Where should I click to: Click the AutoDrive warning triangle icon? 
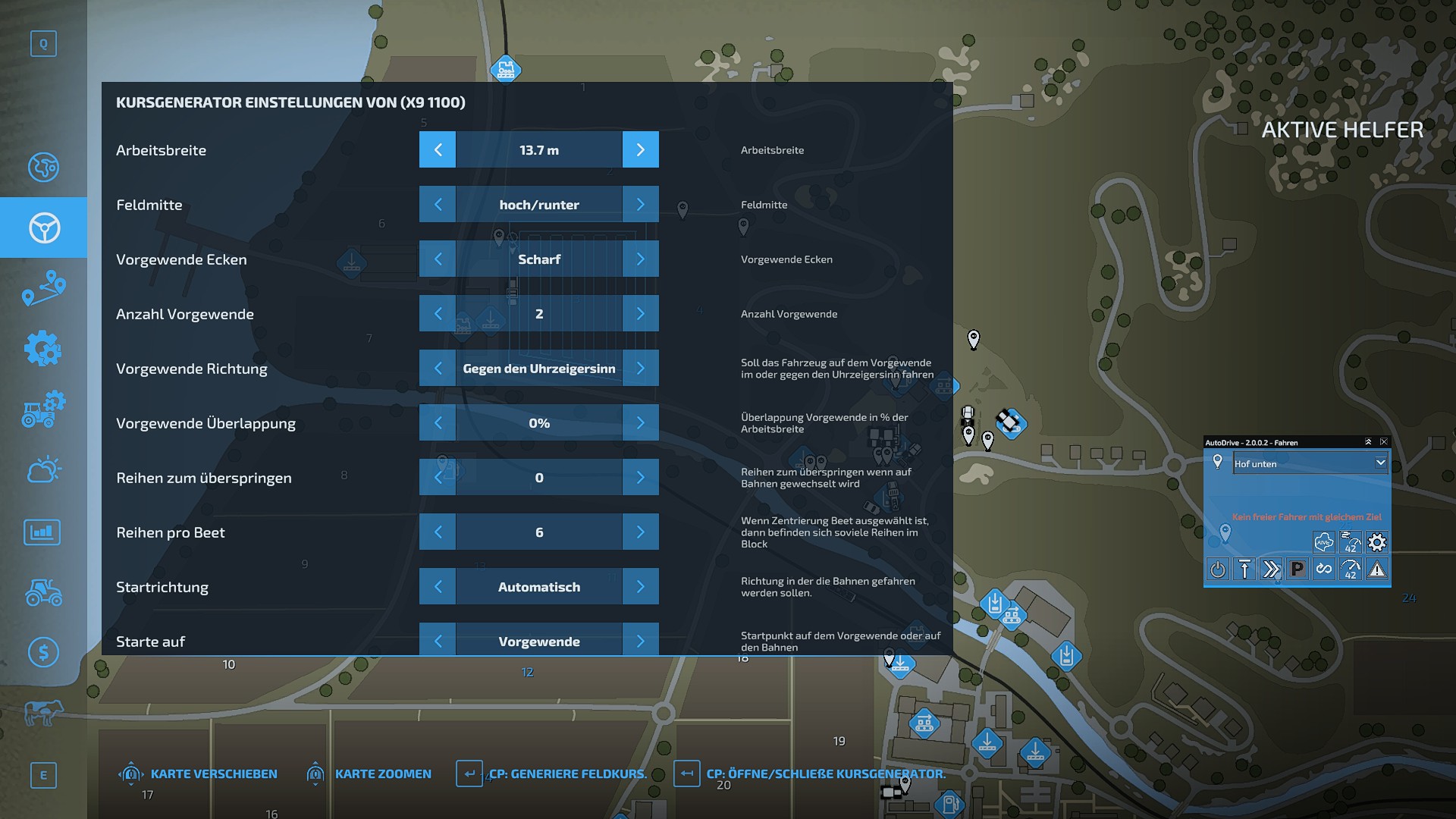1377,570
